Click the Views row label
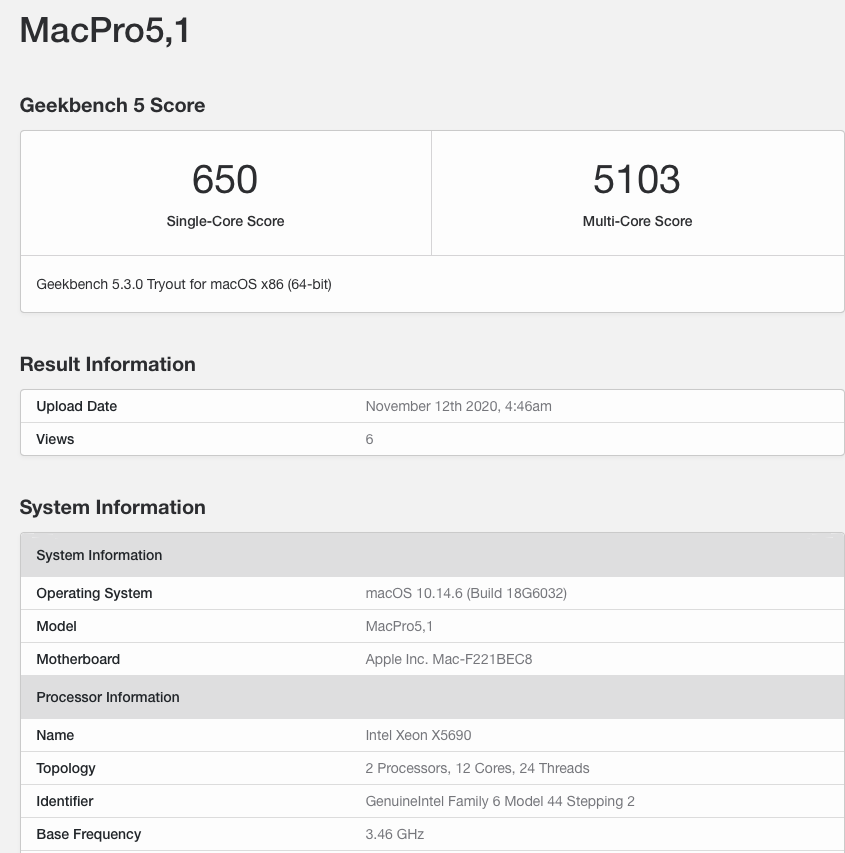Screen dimensions: 845x853 pos(55,439)
